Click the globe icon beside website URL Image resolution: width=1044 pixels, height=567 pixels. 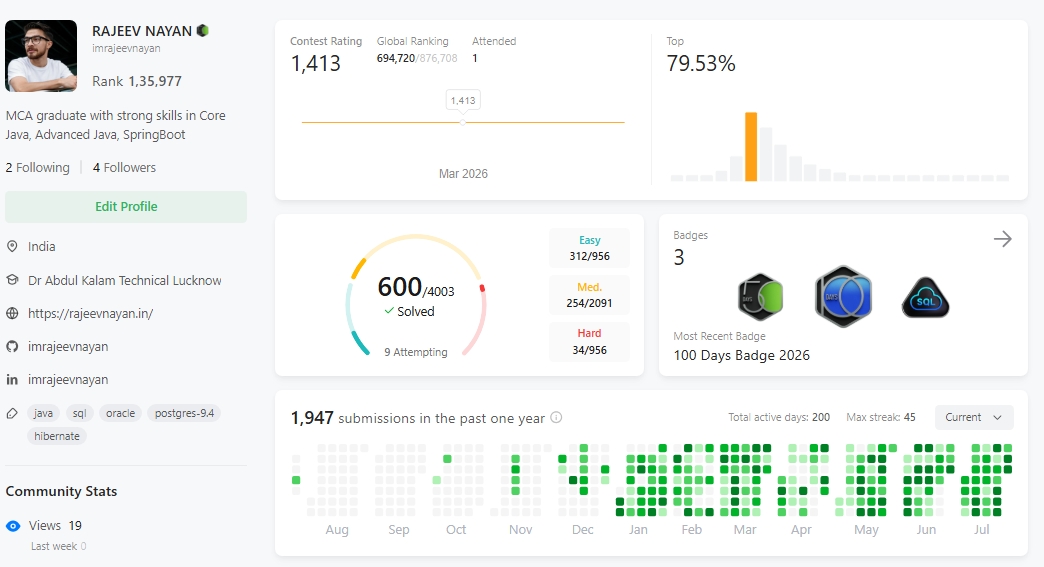tap(12, 313)
